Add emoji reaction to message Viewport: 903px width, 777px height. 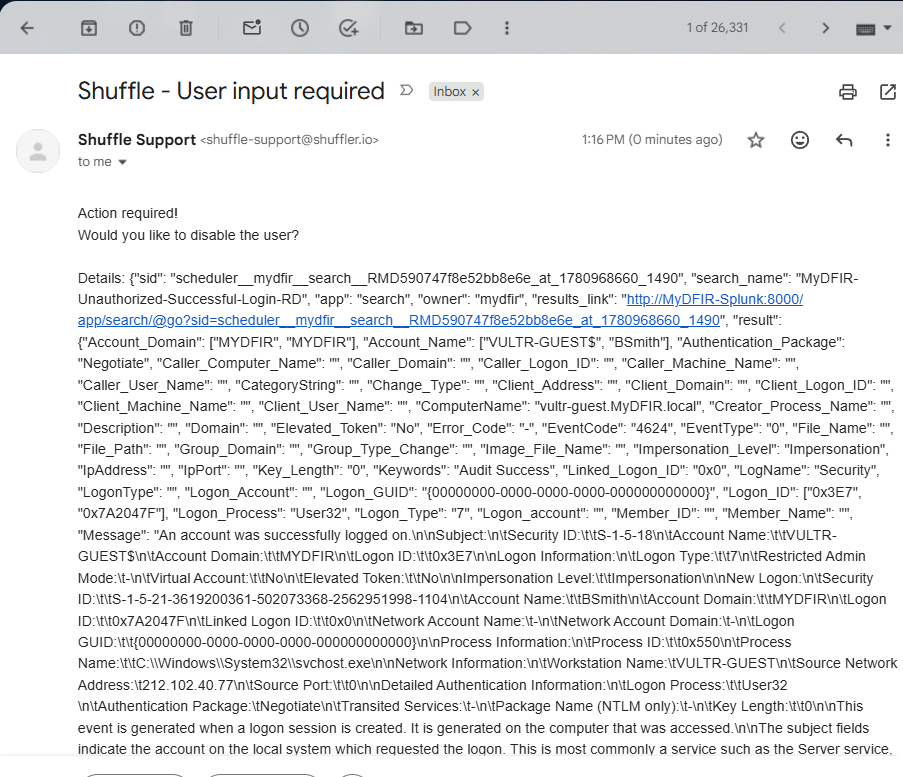800,140
